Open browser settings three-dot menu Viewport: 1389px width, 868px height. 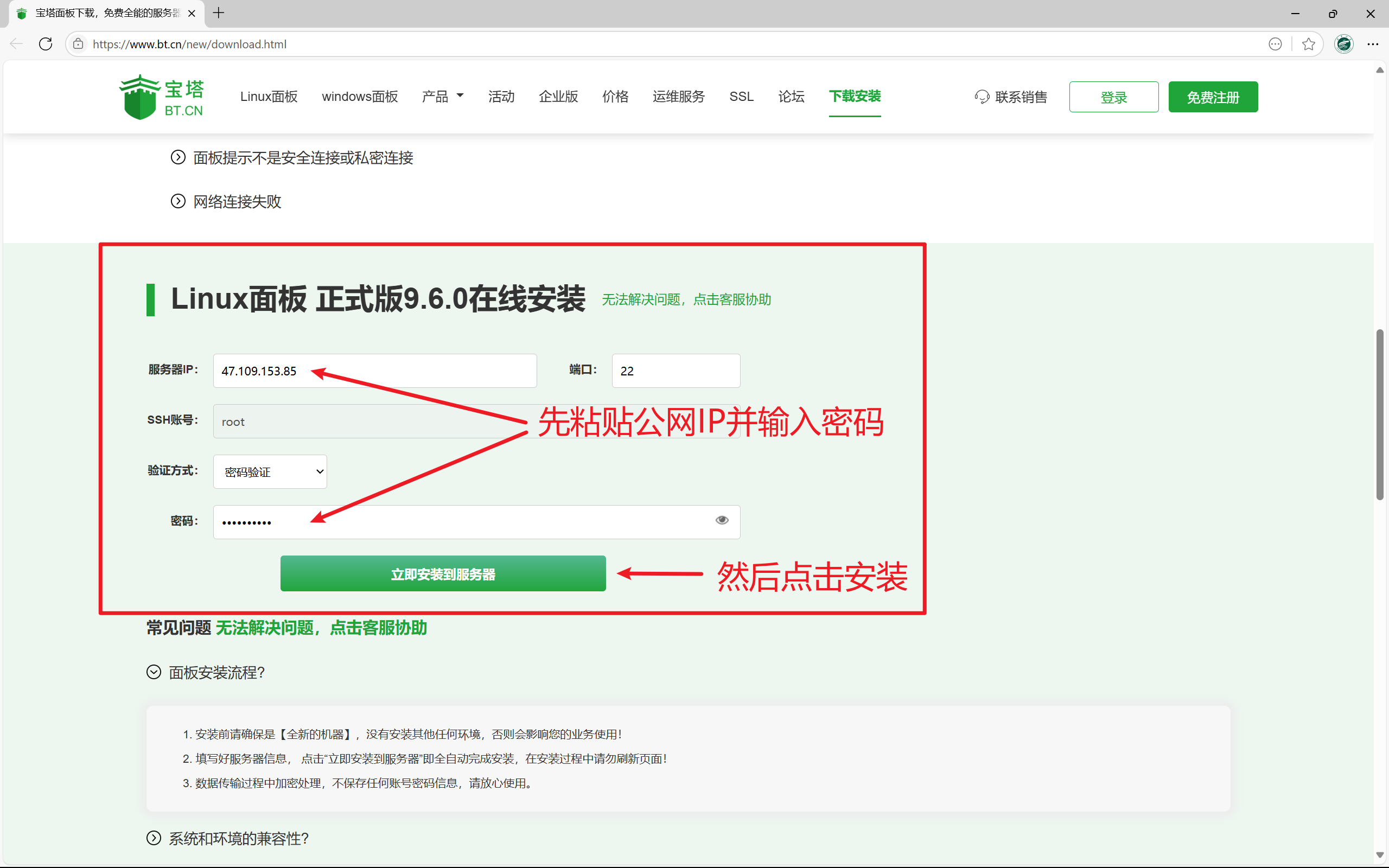click(1372, 44)
